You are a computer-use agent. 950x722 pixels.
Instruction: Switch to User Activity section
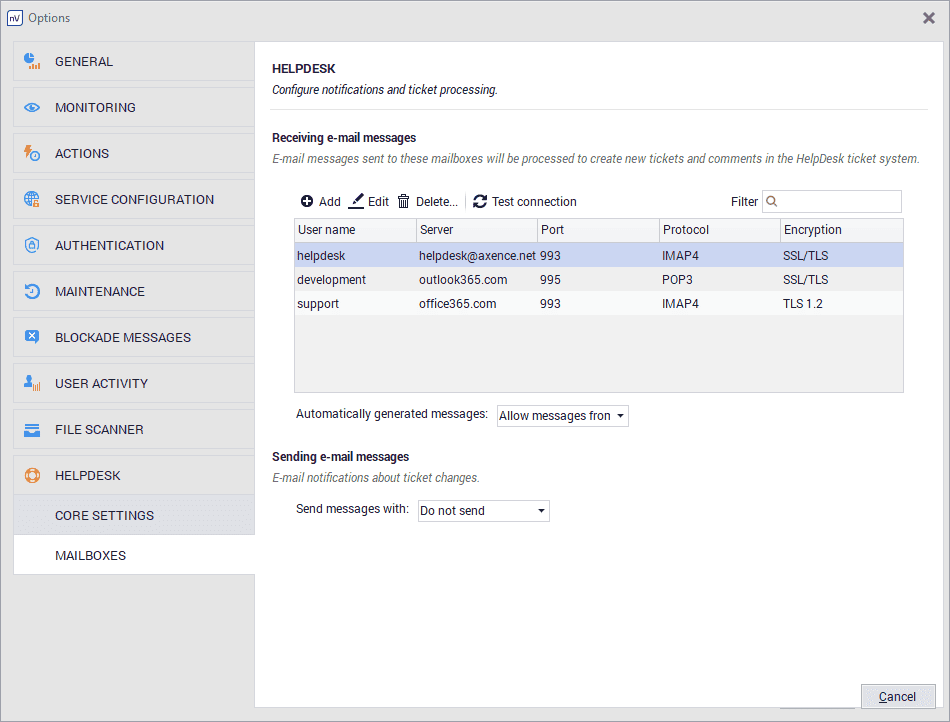pos(101,384)
